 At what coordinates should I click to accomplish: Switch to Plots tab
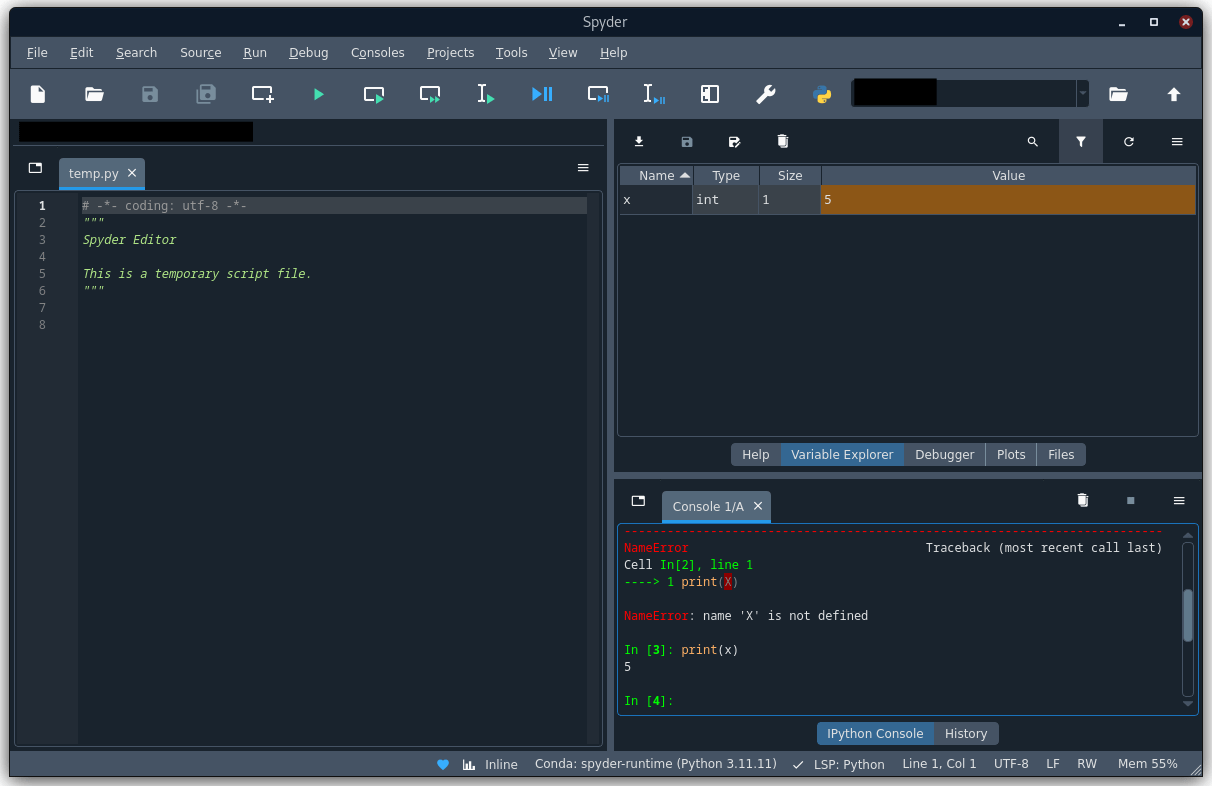[x=1011, y=454]
